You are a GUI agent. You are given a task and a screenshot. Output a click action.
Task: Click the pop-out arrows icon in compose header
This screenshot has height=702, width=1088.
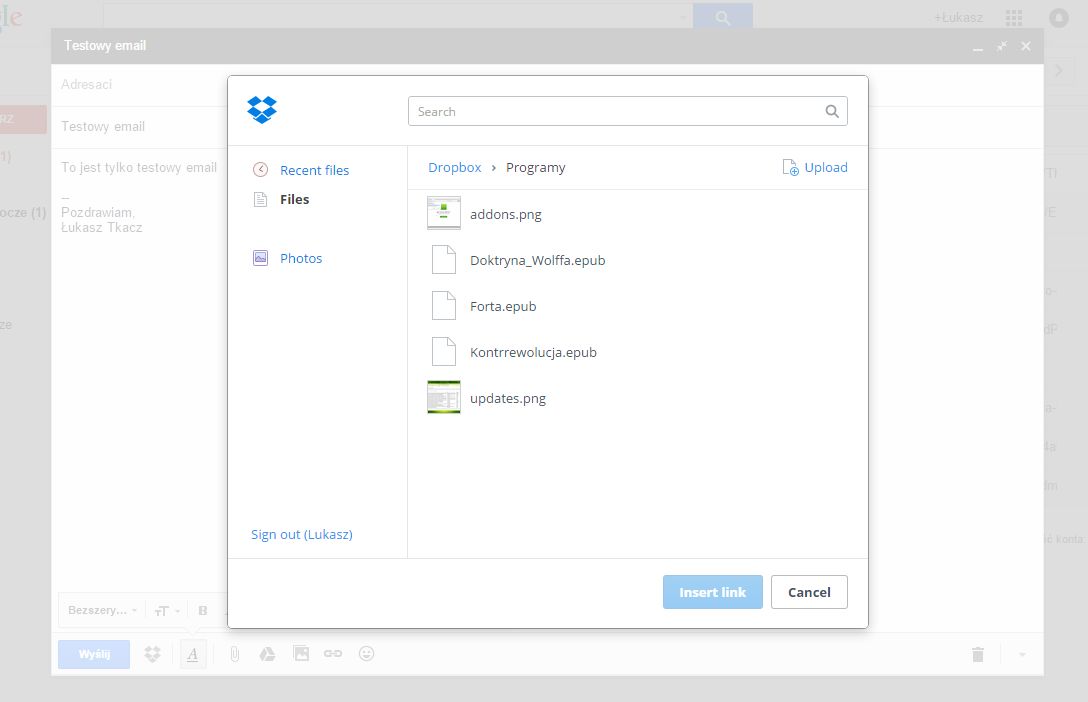point(1002,46)
